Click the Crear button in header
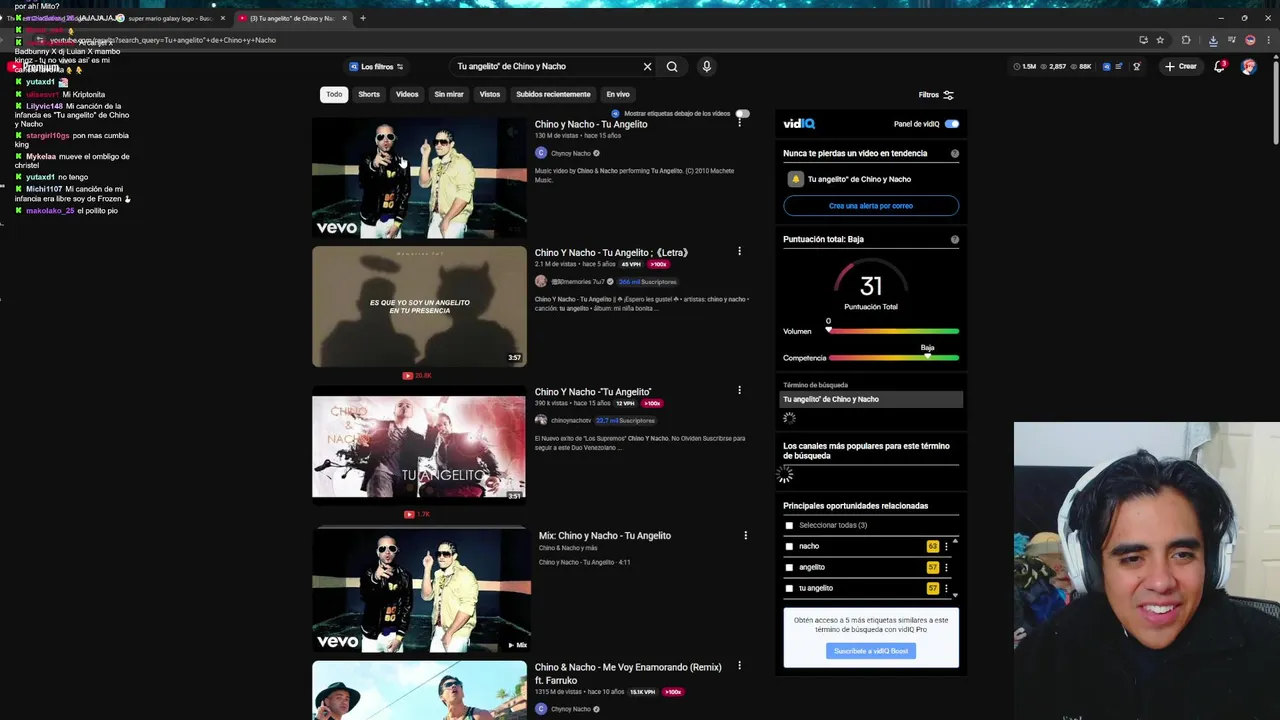The image size is (1280, 720). (x=1181, y=67)
